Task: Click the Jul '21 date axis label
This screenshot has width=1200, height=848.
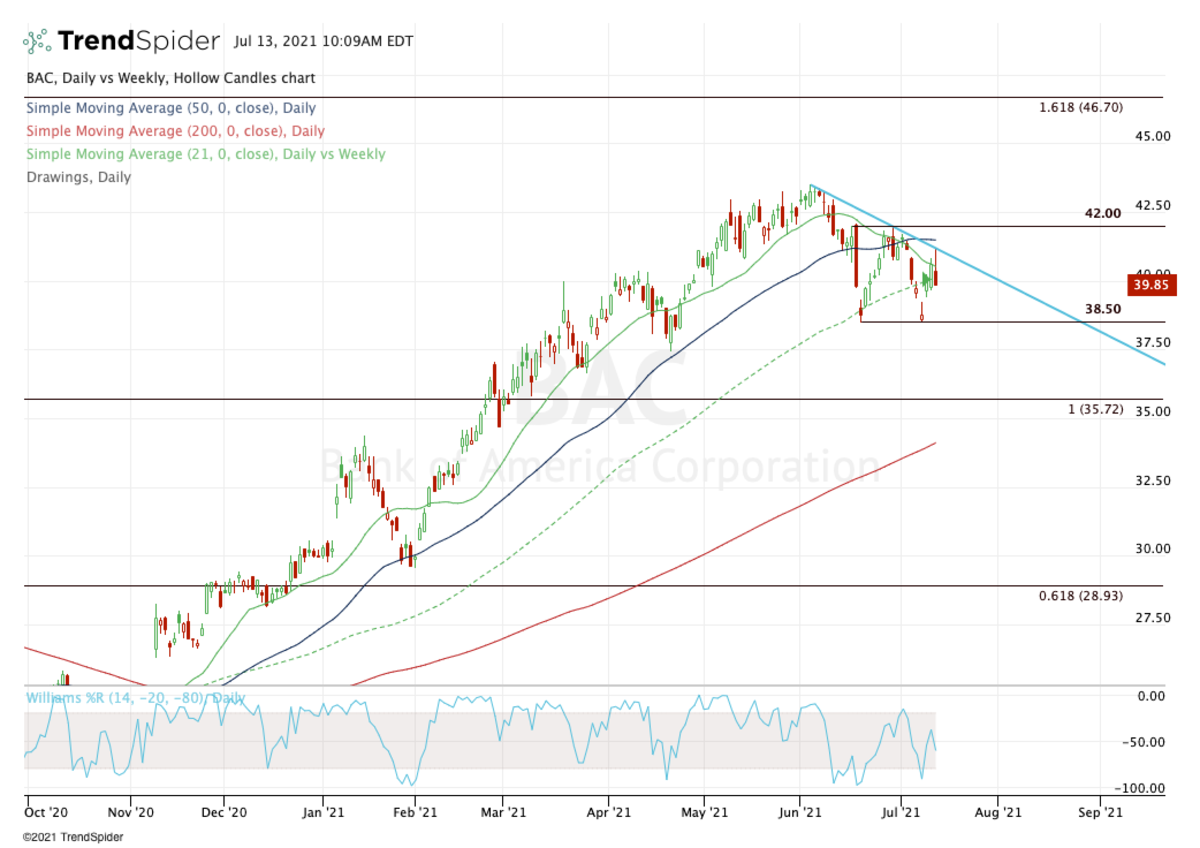Action: 900,813
